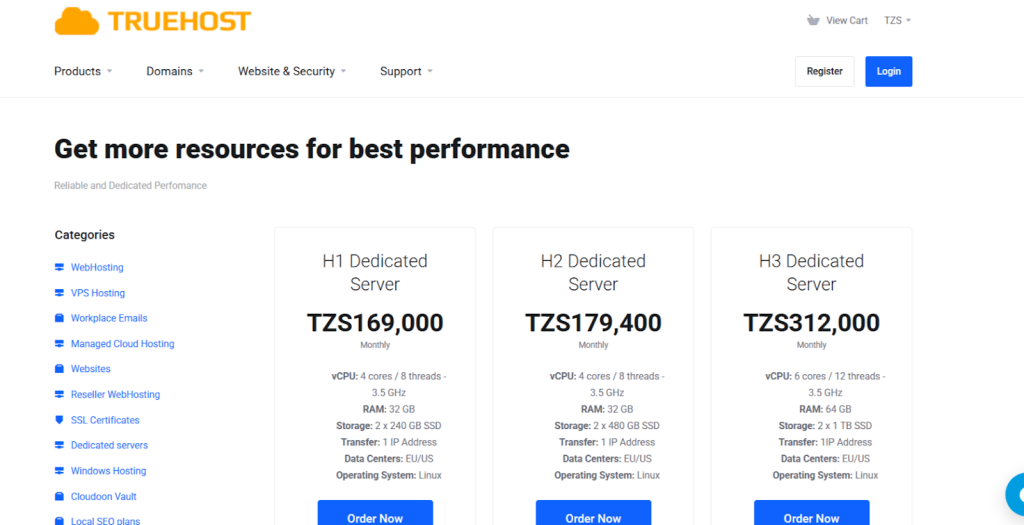This screenshot has height=525, width=1024.
Task: Click 'Reliable and Dedicated Perfomance' subtitle
Action: tap(131, 185)
